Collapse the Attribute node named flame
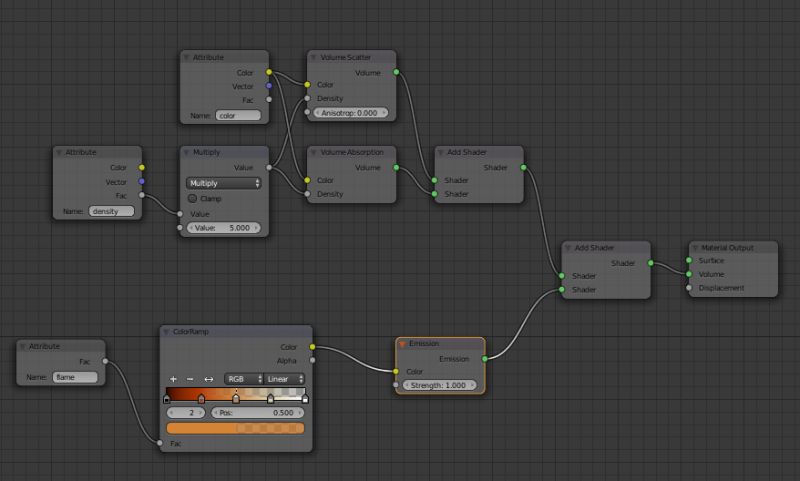The width and height of the screenshot is (800, 481). 22,346
